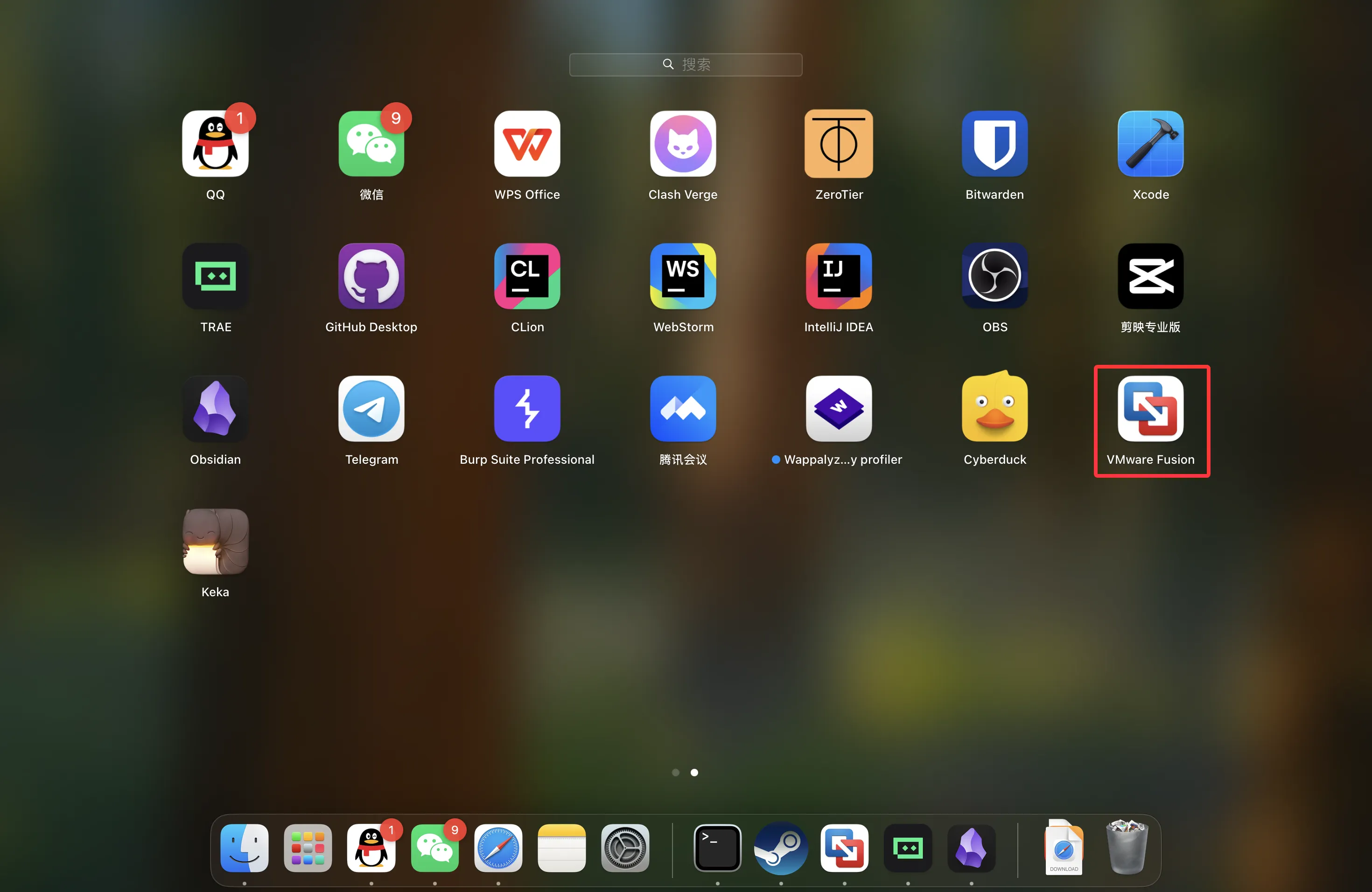Screen dimensions: 1372x892
Task: Open Steam from the Dock
Action: tap(781, 848)
